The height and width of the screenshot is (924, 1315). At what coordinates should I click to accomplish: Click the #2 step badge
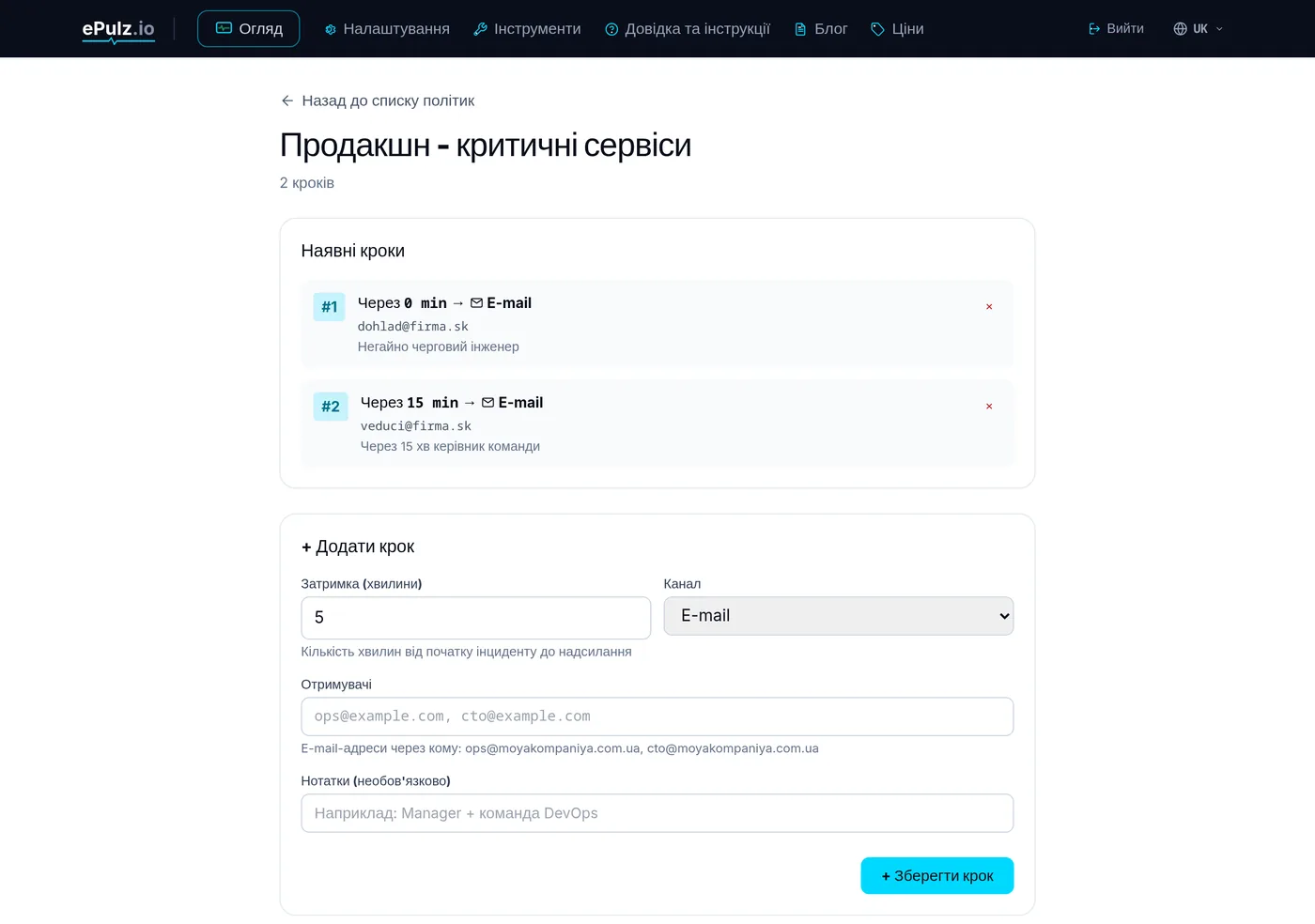[x=331, y=407]
